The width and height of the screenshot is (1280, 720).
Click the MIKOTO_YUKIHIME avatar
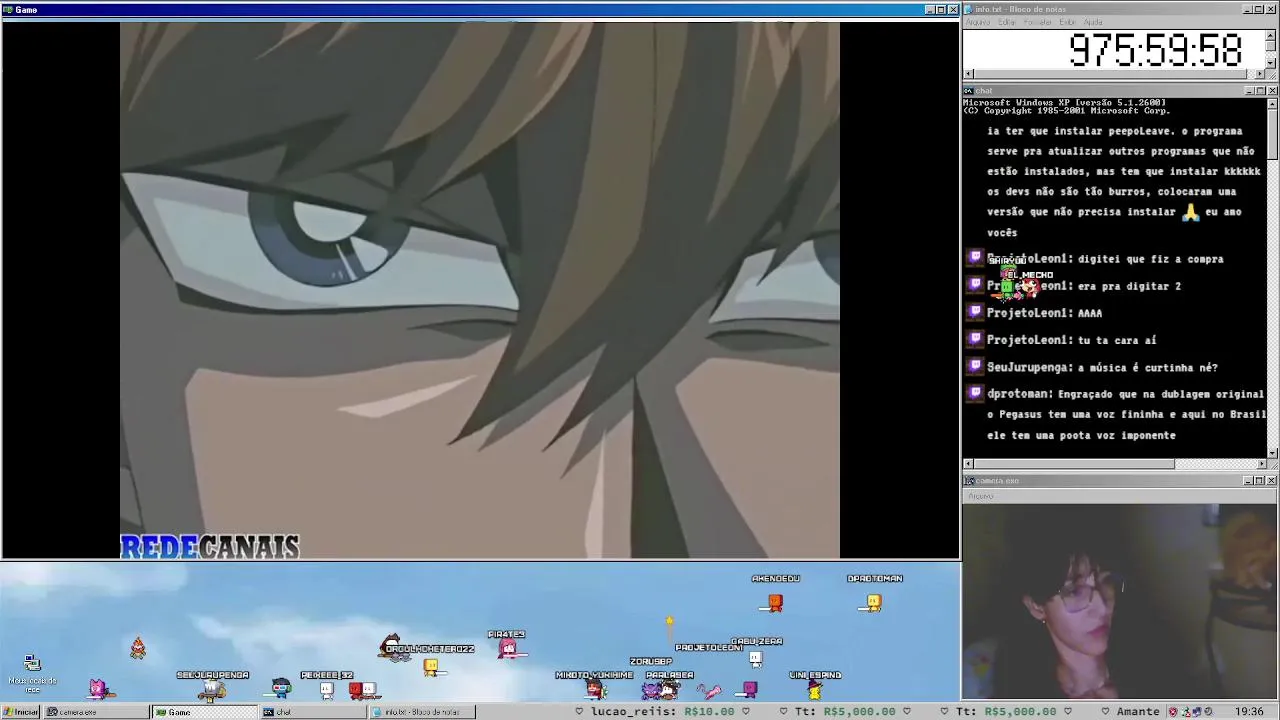[596, 689]
